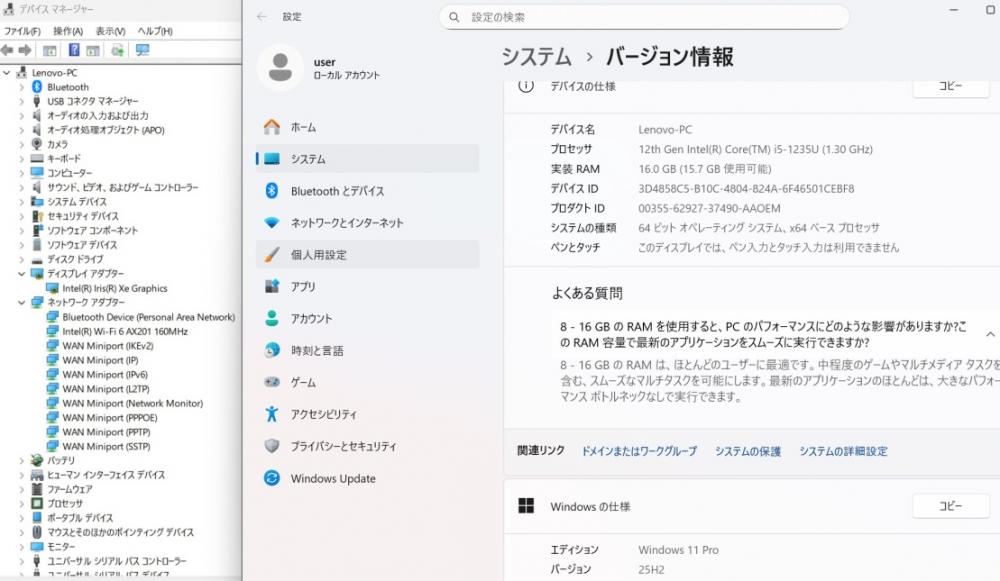
Task: Expand the プロセッサ tree node
Action: click(22, 503)
